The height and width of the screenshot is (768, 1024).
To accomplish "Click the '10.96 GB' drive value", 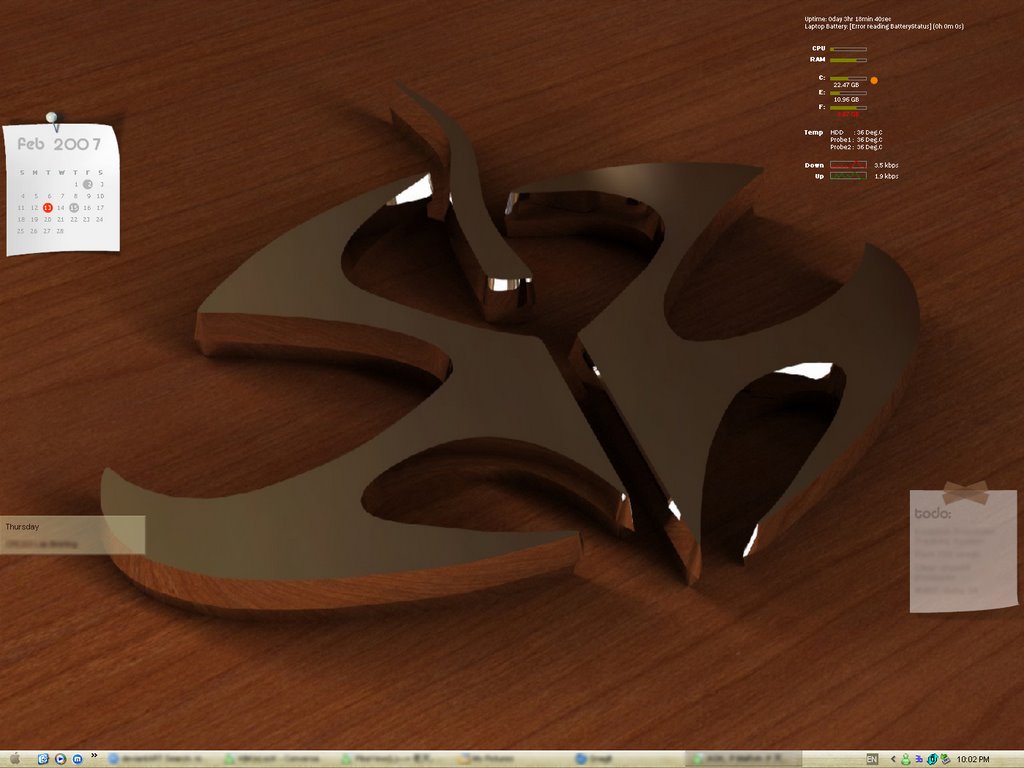I will pos(846,100).
